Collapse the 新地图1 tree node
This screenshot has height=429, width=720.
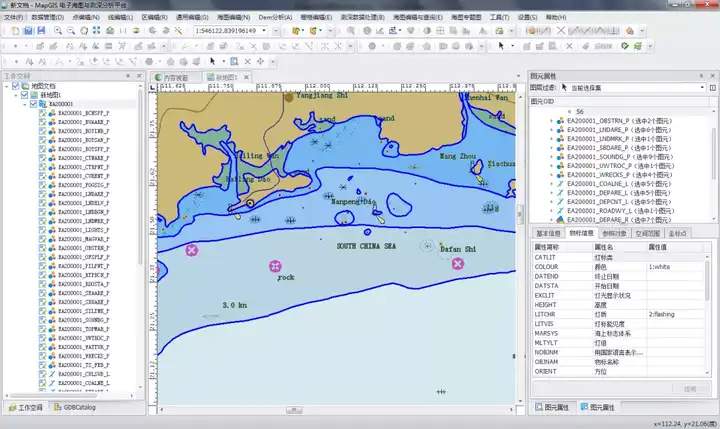pos(16,95)
